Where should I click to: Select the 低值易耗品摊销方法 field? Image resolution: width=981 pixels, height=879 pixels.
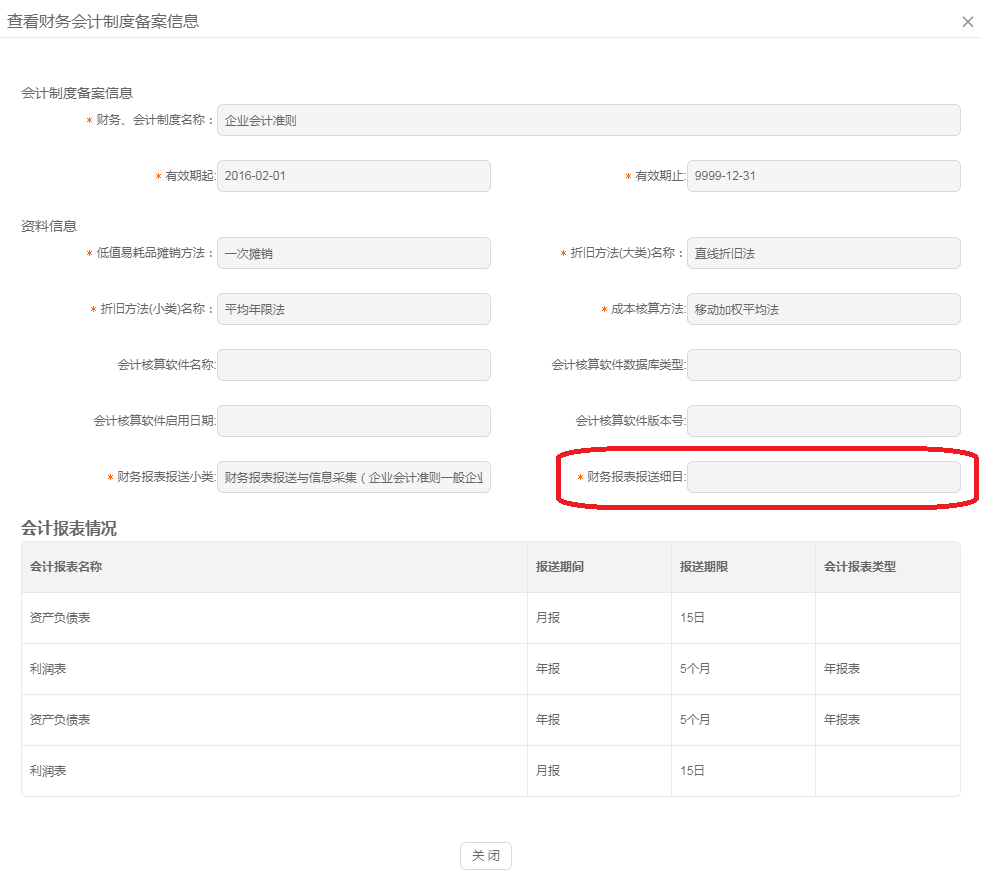point(353,253)
